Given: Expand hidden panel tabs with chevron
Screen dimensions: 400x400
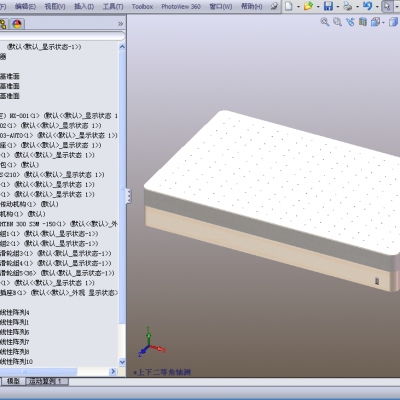Looking at the screenshot, I should tap(120, 24).
